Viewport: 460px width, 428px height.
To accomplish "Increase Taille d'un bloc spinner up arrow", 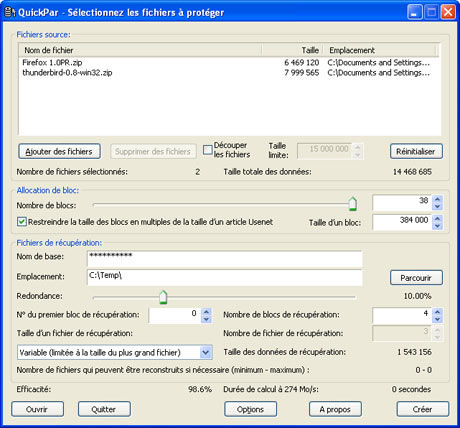I will tap(437, 219).
